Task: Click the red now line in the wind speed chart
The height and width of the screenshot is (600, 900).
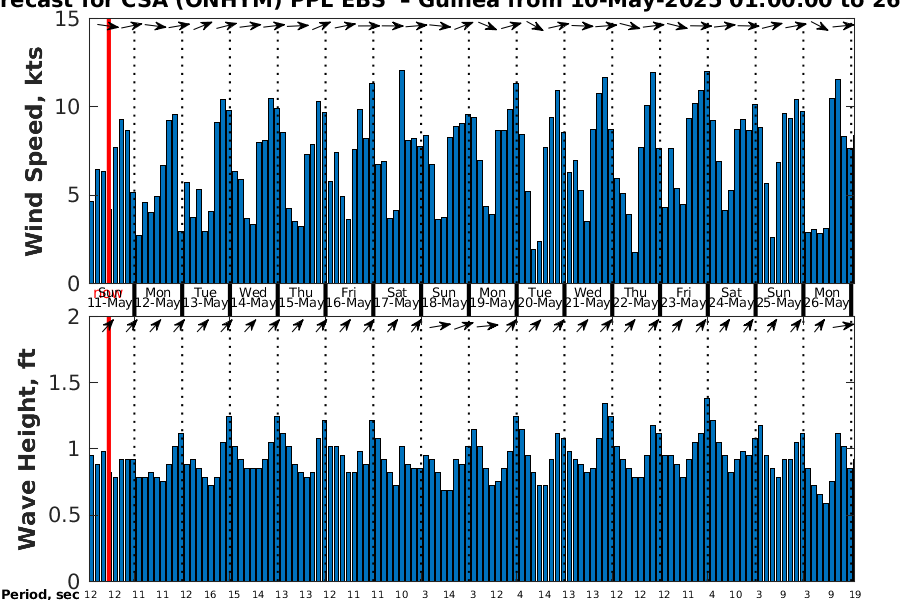Action: point(108,151)
